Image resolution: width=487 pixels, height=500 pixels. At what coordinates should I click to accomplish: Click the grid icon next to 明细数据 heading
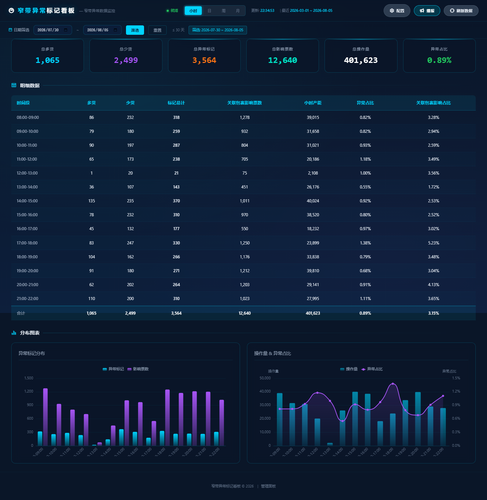(14, 85)
